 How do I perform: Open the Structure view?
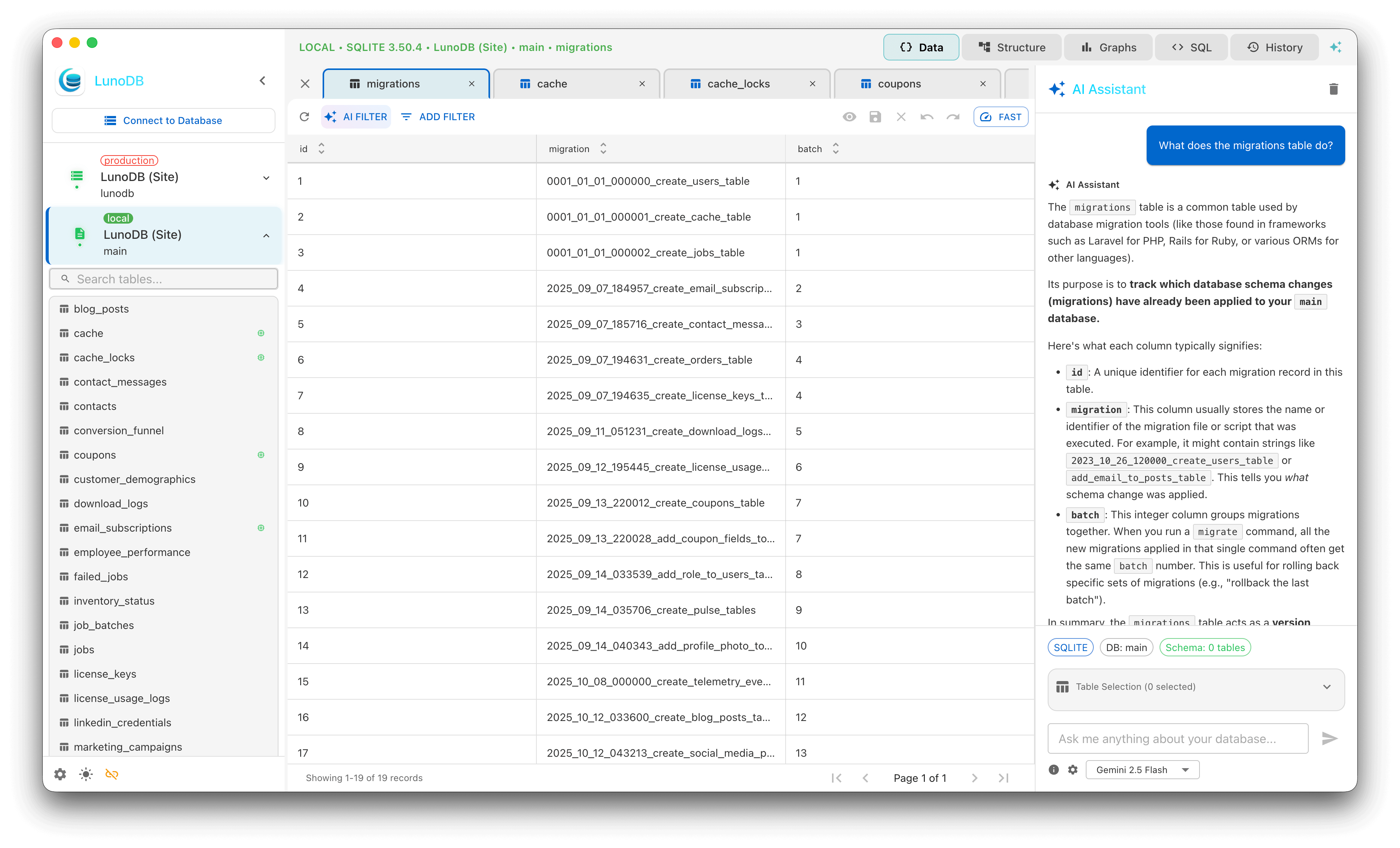tap(1012, 47)
